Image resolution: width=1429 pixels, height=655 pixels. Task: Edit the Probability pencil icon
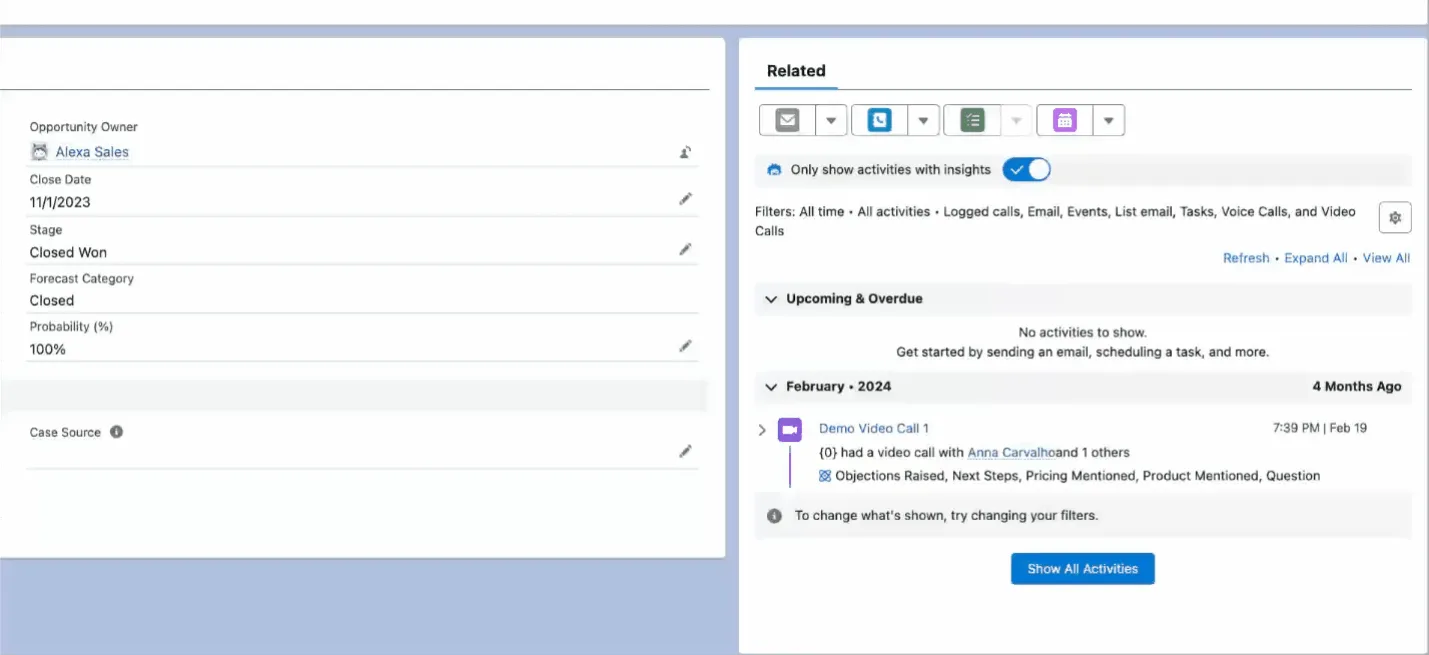pyautogui.click(x=685, y=346)
